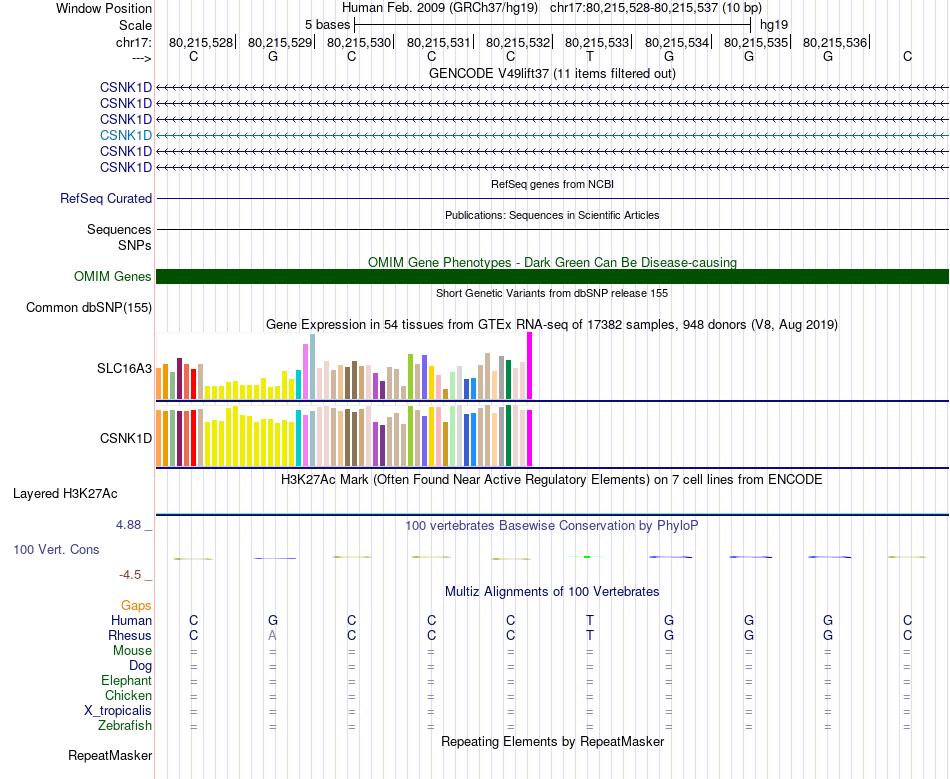Image resolution: width=950 pixels, height=779 pixels.
Task: Click the Human Feb. 2009 (GRCh37/hg19) text
Action: (440, 8)
